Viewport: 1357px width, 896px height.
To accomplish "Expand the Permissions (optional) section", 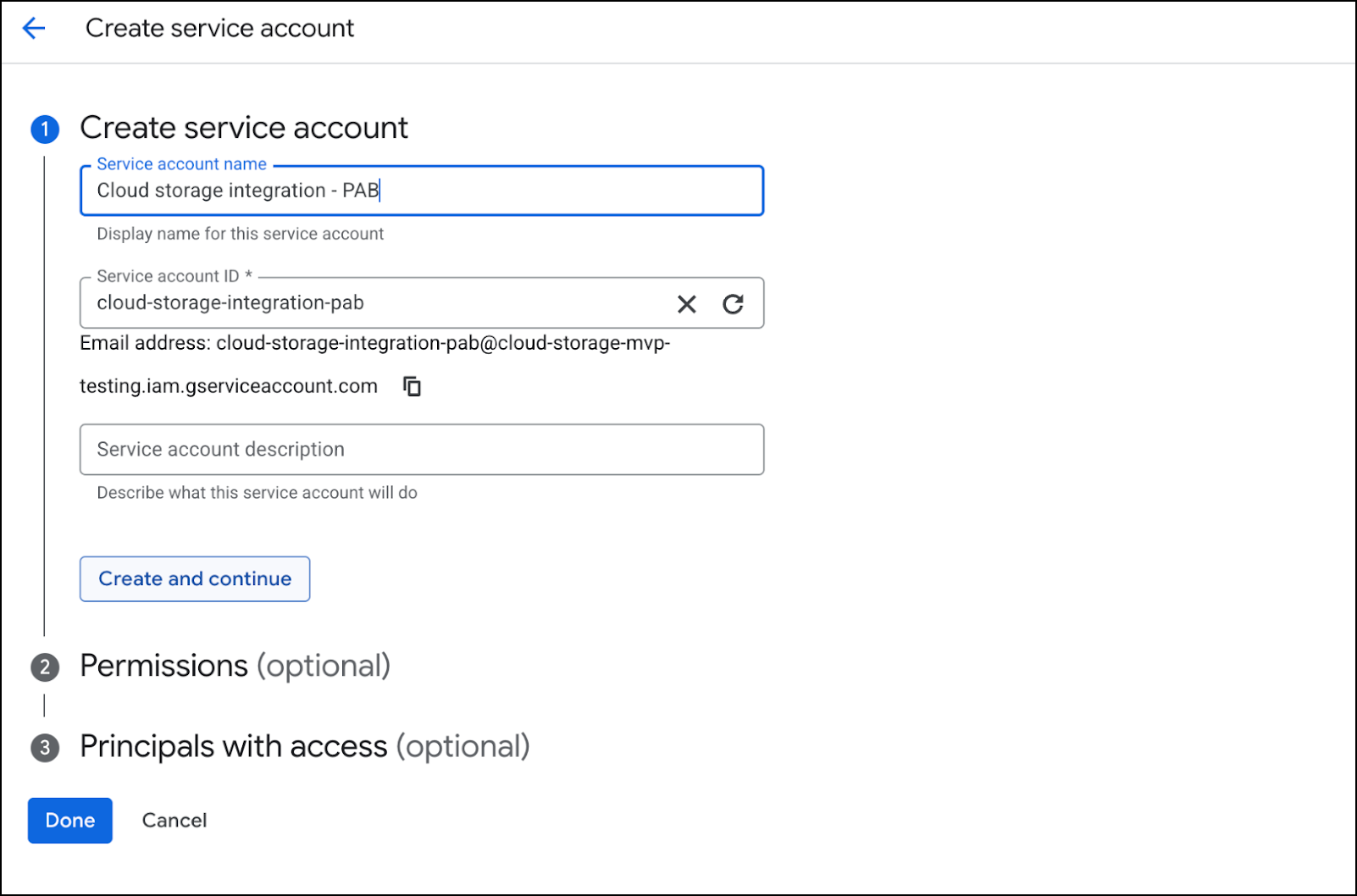I will point(235,666).
